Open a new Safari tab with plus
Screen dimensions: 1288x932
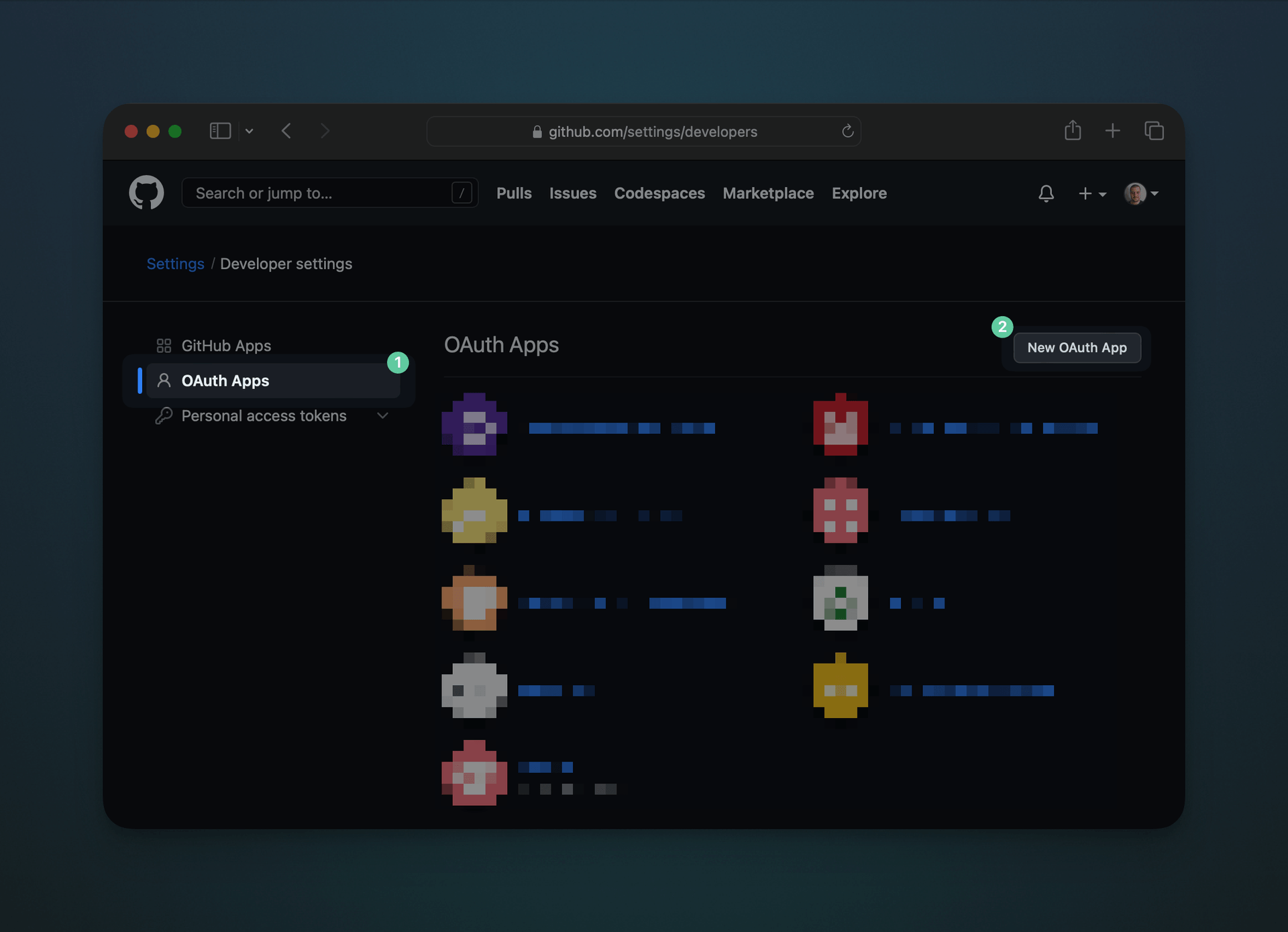click(x=1112, y=131)
